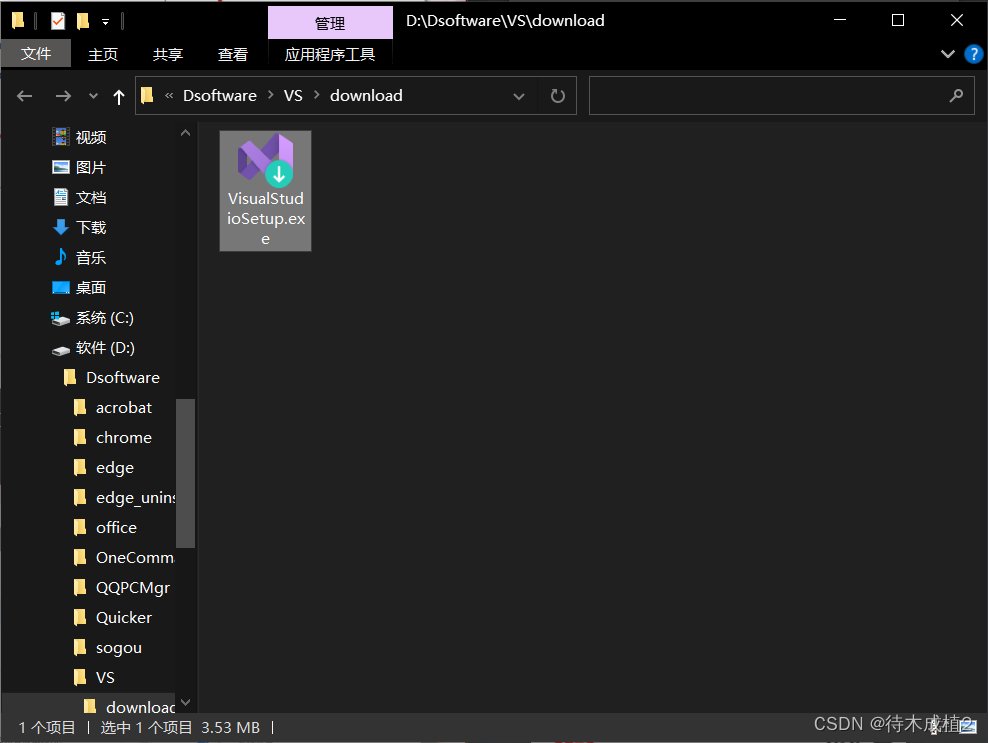
Task: Open the address bar history dropdown
Action: 519,96
